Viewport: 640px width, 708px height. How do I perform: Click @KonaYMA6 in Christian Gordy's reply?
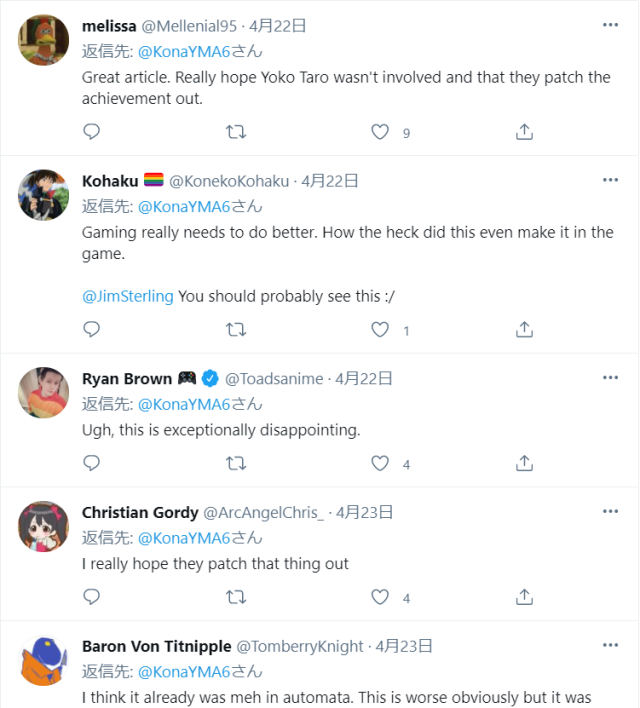[184, 538]
